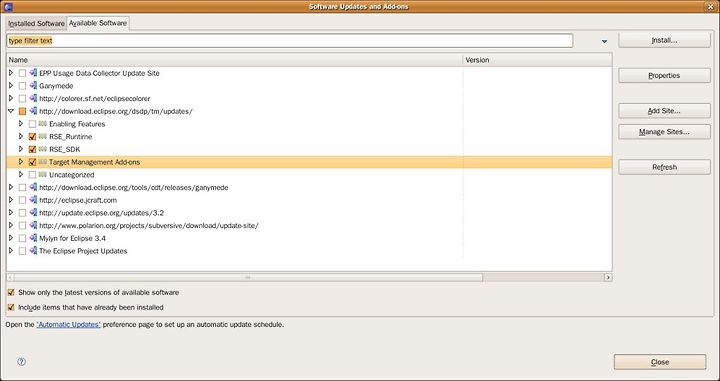The height and width of the screenshot is (381, 720).
Task: Check the EPP Usage Data Collector checkbox
Action: pyautogui.click(x=22, y=73)
